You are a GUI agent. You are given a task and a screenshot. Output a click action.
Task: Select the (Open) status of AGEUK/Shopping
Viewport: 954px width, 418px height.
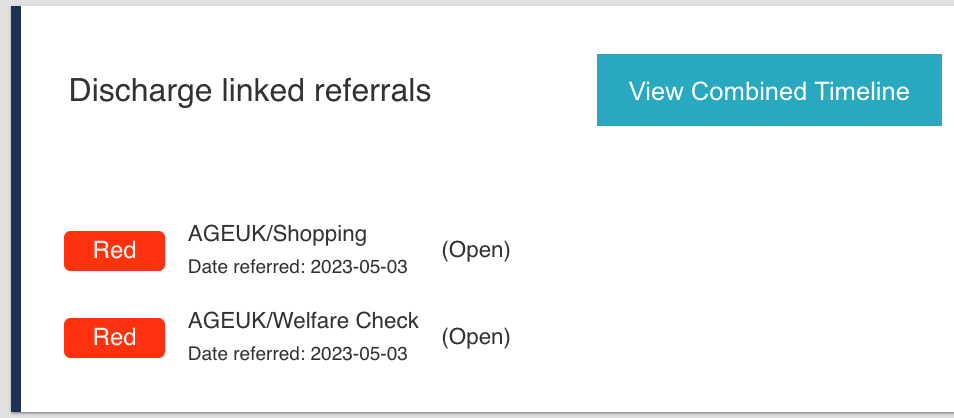[x=476, y=250]
